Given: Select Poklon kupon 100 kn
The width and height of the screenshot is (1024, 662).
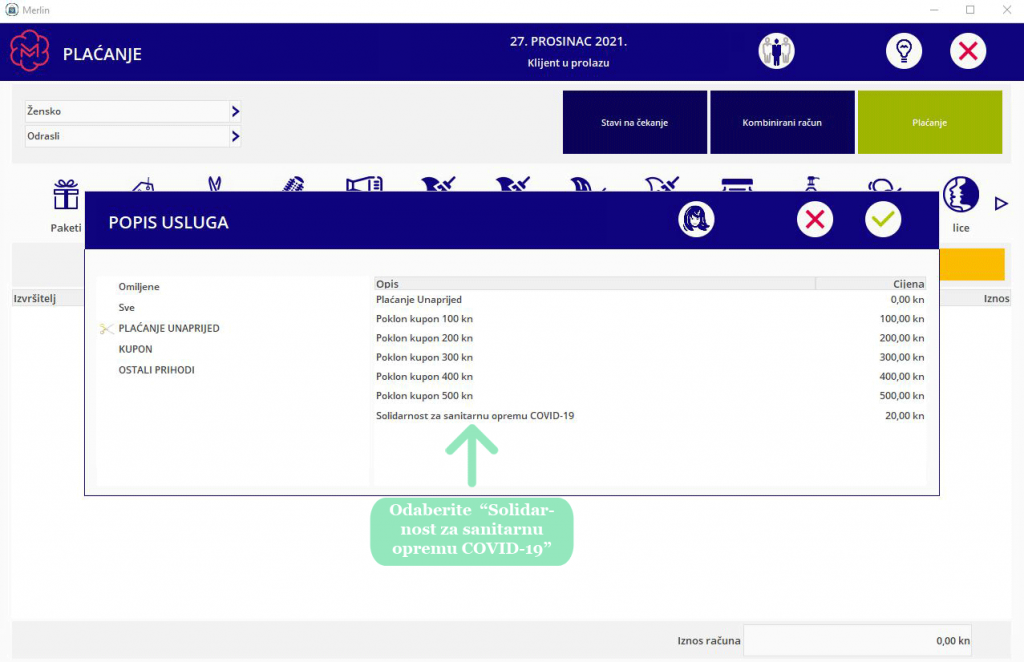Looking at the screenshot, I should coord(650,319).
